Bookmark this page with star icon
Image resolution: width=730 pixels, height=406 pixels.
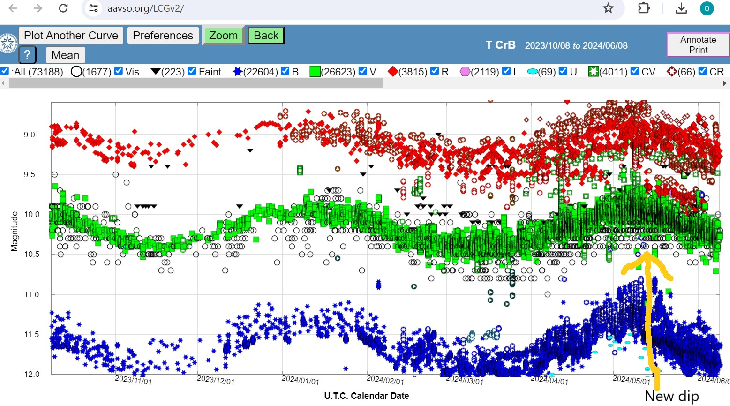tap(608, 8)
